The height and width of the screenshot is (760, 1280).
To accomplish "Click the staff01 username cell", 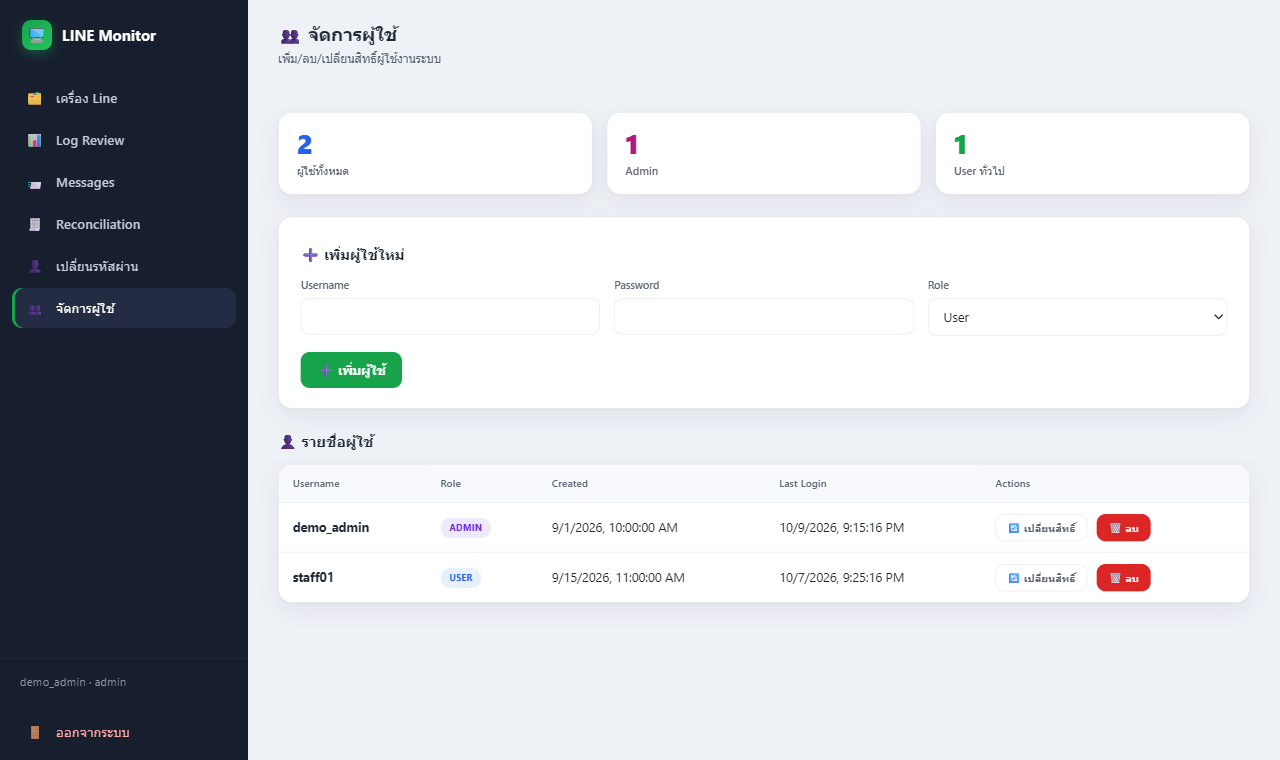I will 313,577.
